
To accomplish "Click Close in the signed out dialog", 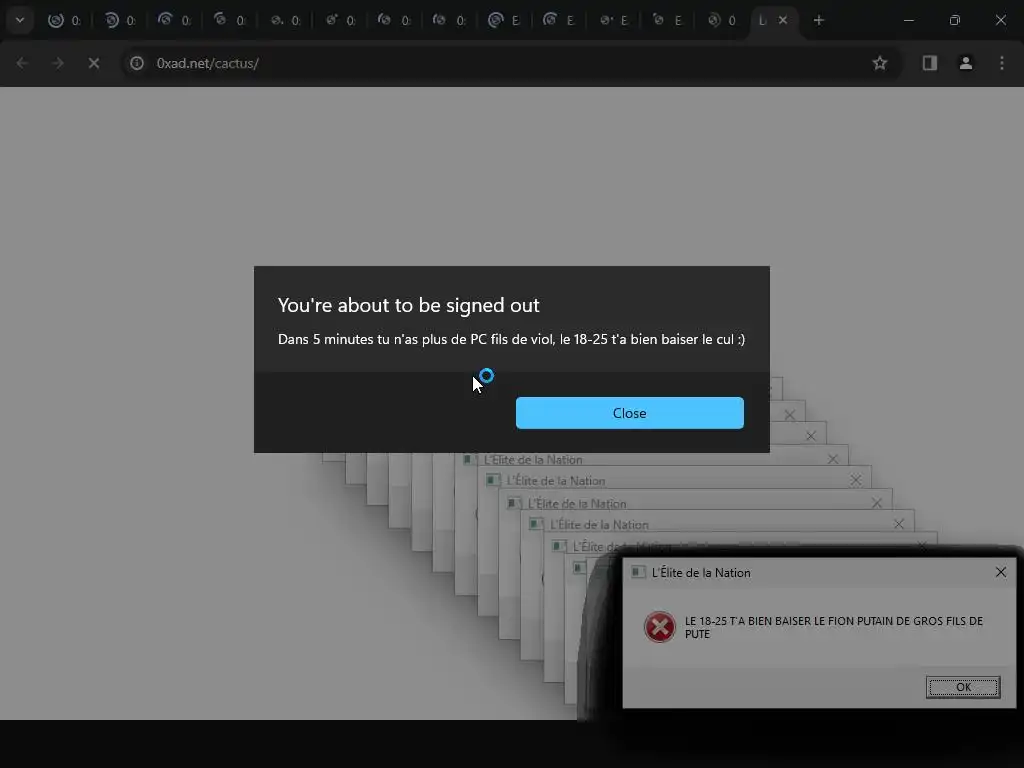I will tap(630, 413).
